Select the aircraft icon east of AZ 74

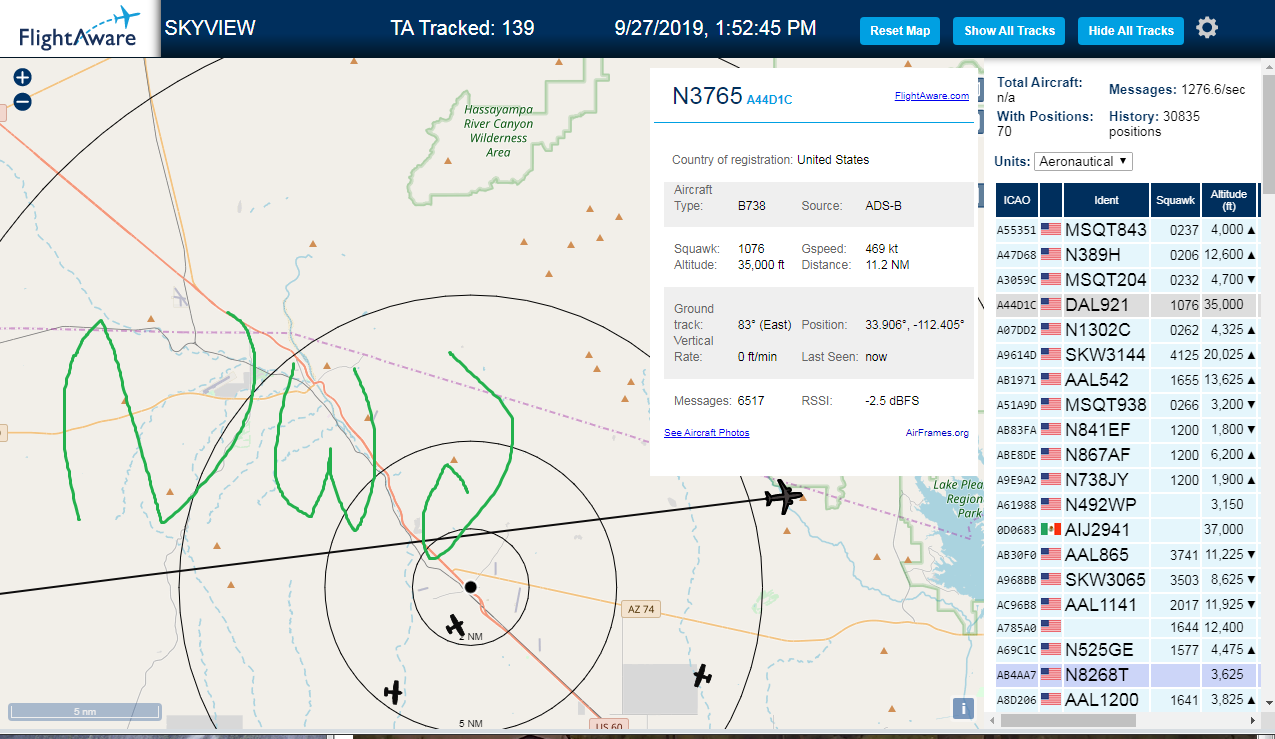[x=703, y=676]
